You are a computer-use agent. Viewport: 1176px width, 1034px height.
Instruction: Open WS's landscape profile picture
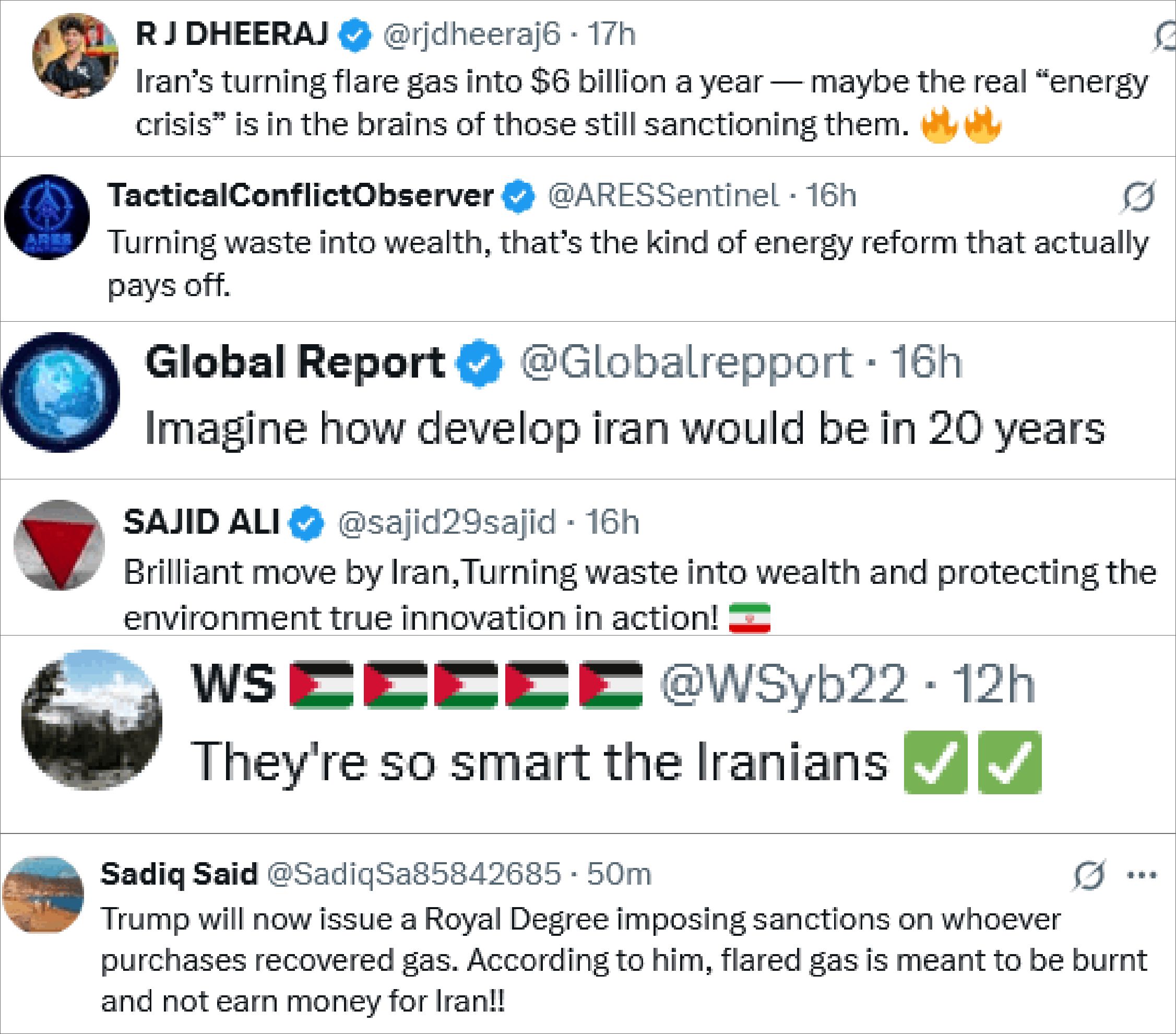(x=92, y=720)
